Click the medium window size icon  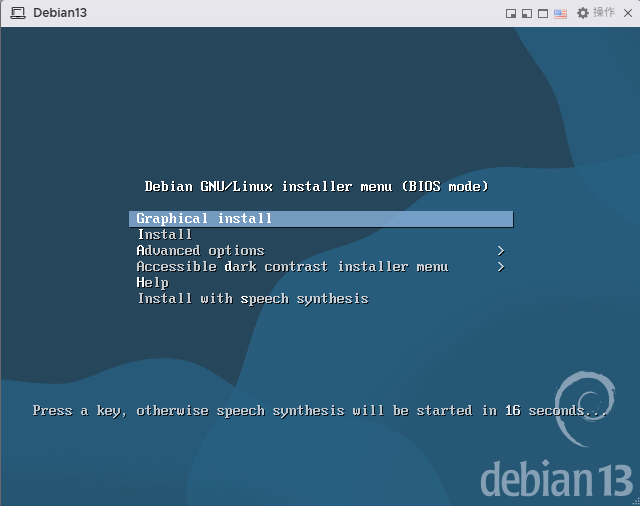click(526, 13)
